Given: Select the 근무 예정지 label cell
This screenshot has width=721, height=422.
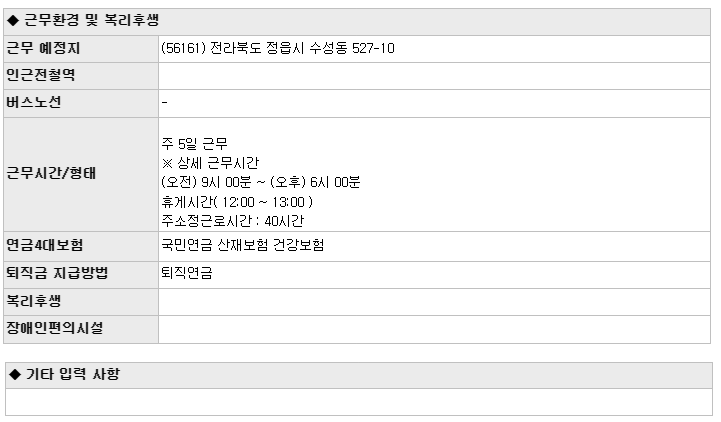Looking at the screenshot, I should 81,49.
